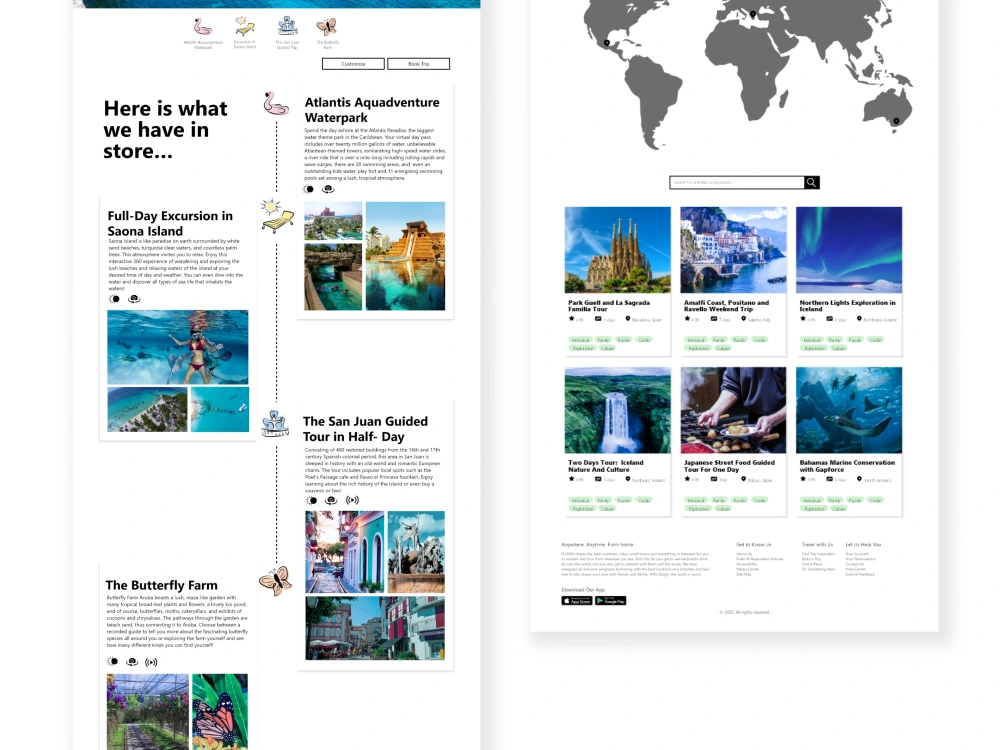The width and height of the screenshot is (1000, 750).
Task: Click 'Japanese Street Food Guided Tour For One Day' title
Action: (x=730, y=466)
